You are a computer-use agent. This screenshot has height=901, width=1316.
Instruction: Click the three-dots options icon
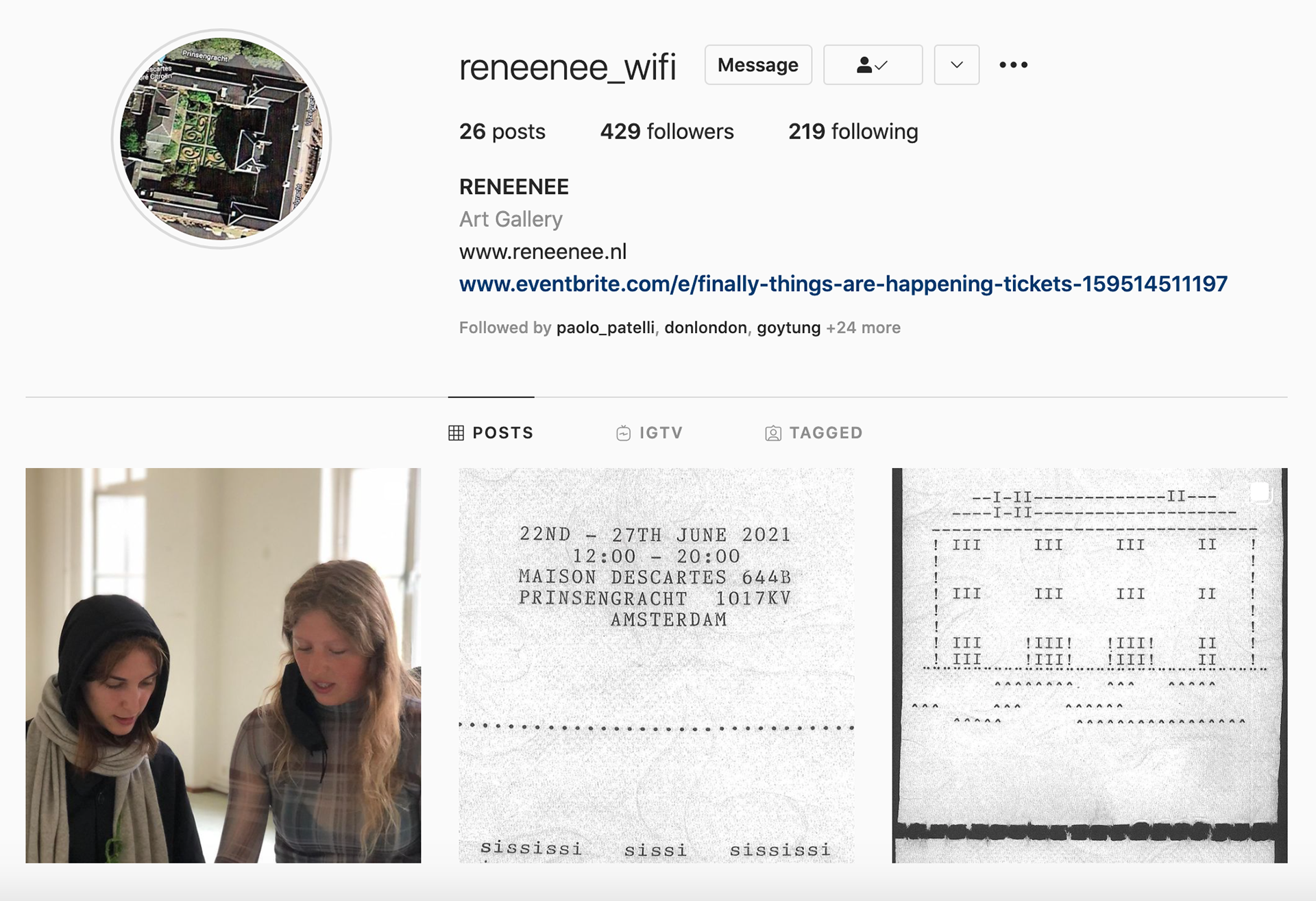click(1013, 65)
